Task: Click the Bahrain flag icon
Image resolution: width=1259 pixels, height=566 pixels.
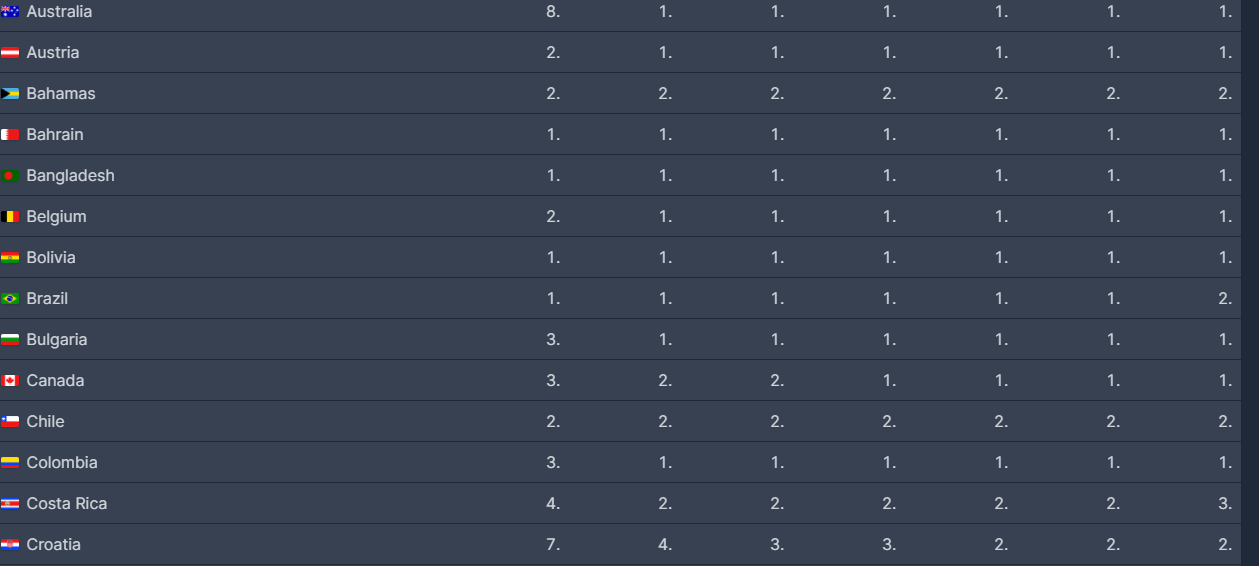Action: coord(10,135)
